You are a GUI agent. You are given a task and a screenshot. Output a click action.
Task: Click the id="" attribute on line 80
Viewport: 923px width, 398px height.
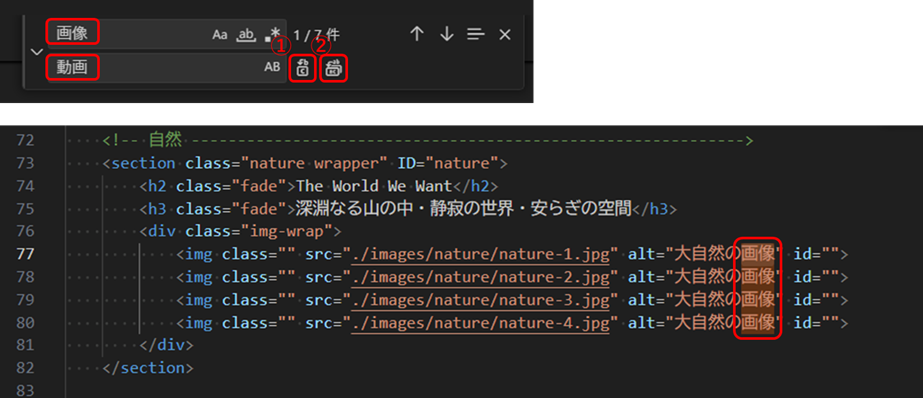pyautogui.click(x=816, y=323)
